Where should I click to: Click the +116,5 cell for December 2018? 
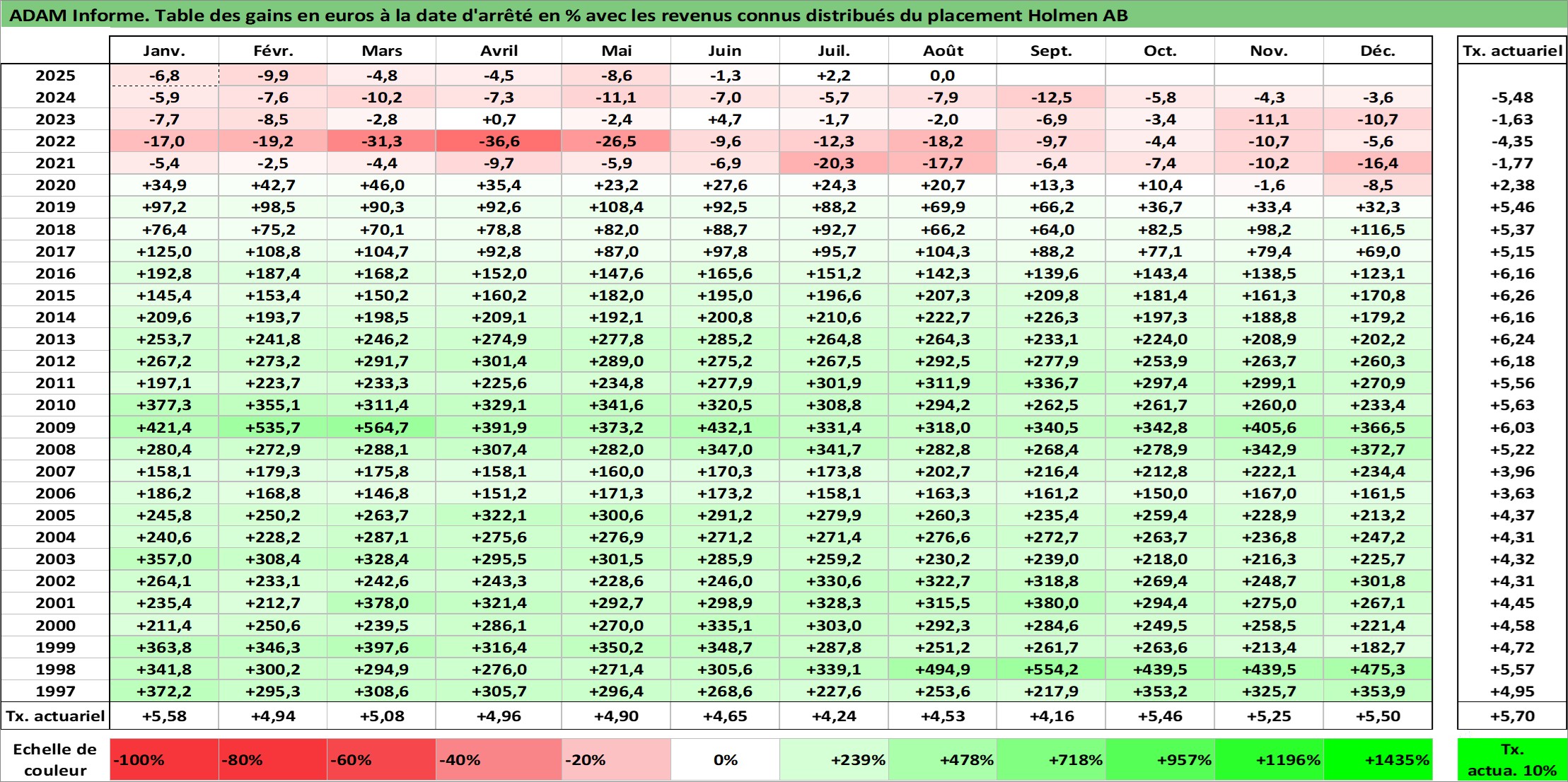1378,230
